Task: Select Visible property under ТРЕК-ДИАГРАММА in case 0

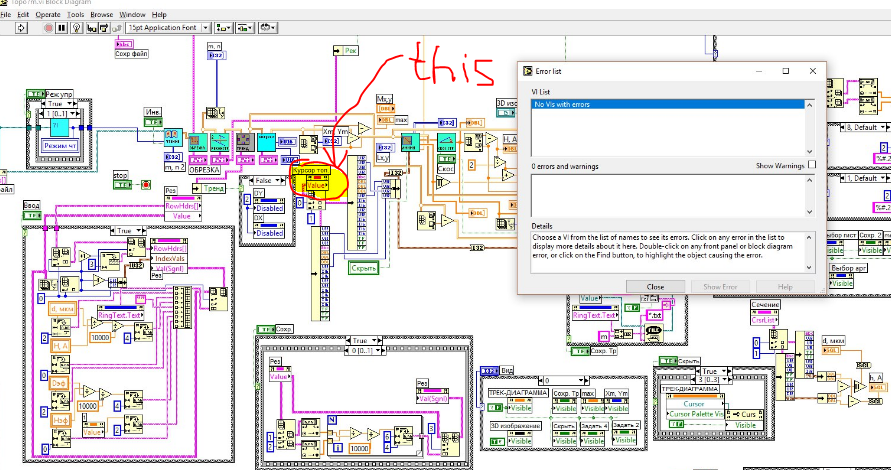Action: pyautogui.click(x=521, y=408)
